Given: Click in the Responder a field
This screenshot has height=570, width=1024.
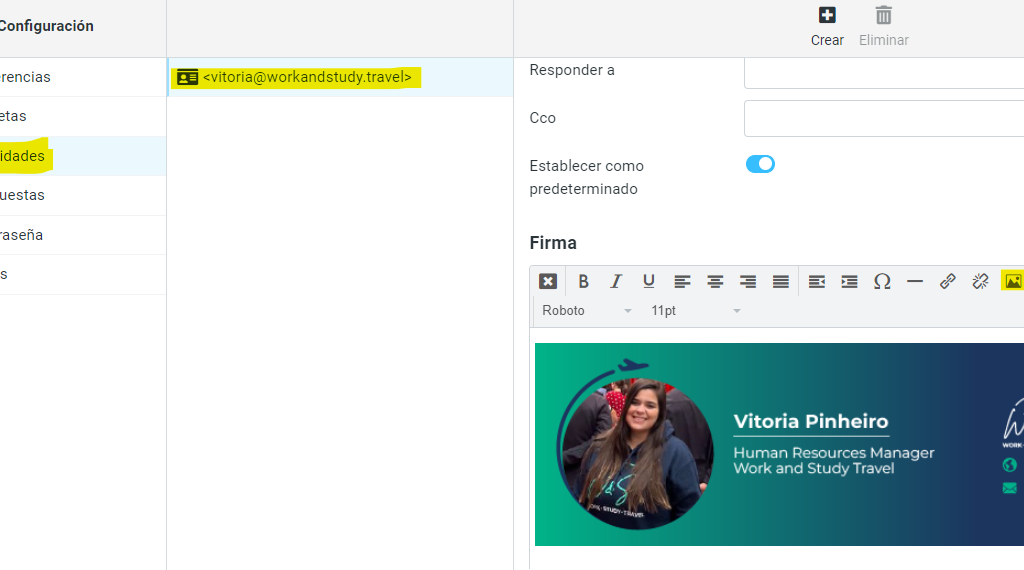Looking at the screenshot, I should pos(884,72).
